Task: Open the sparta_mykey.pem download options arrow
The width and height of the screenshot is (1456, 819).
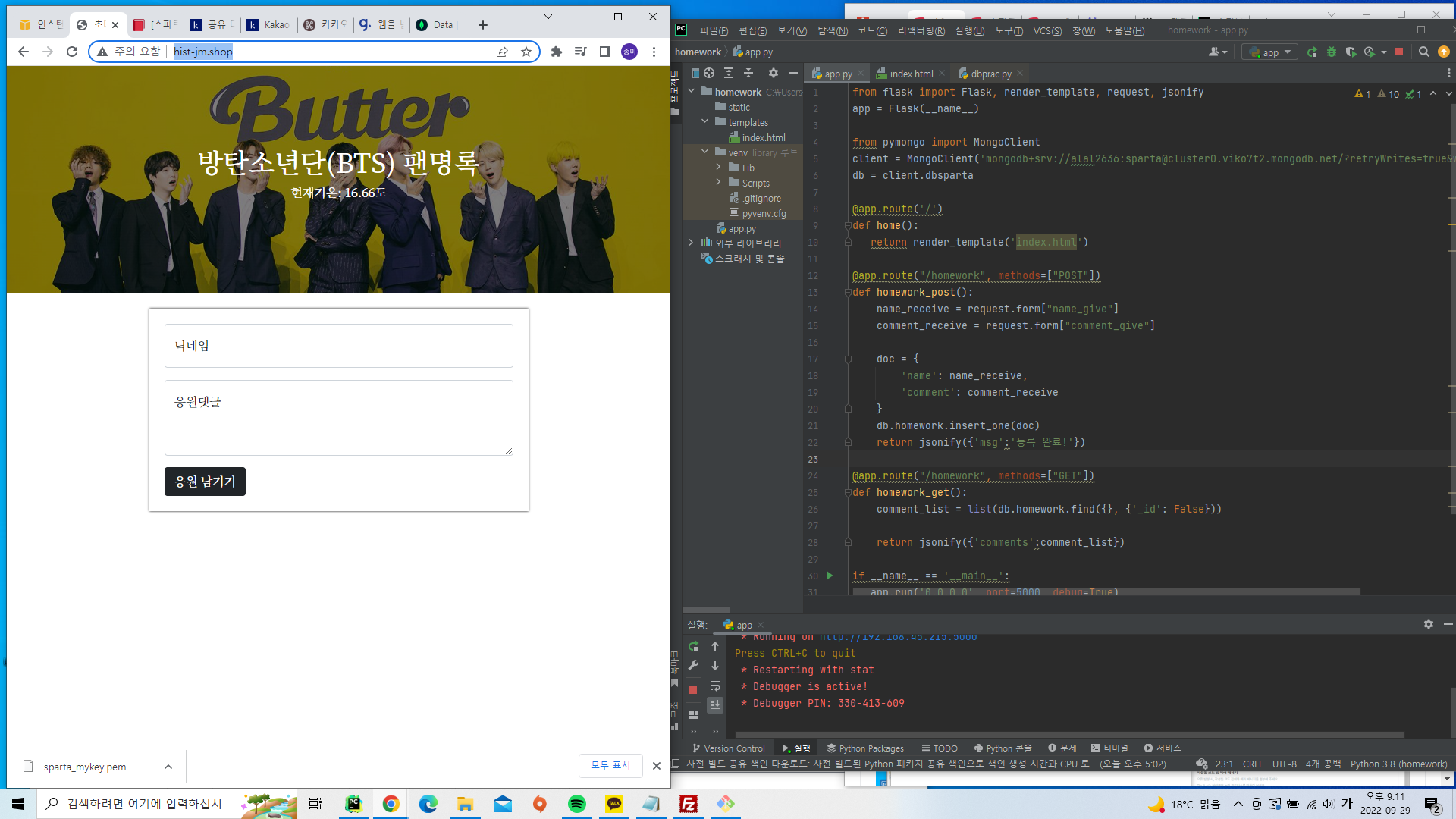Action: 168,767
